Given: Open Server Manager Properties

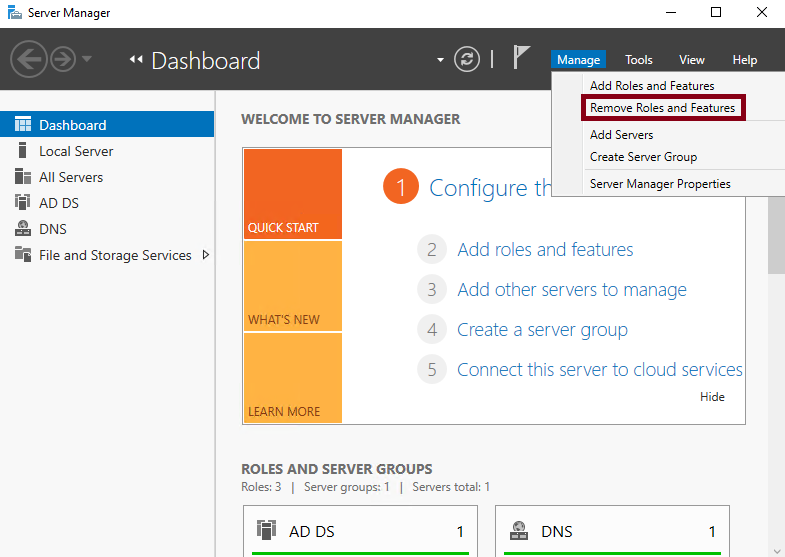Looking at the screenshot, I should coord(660,184).
